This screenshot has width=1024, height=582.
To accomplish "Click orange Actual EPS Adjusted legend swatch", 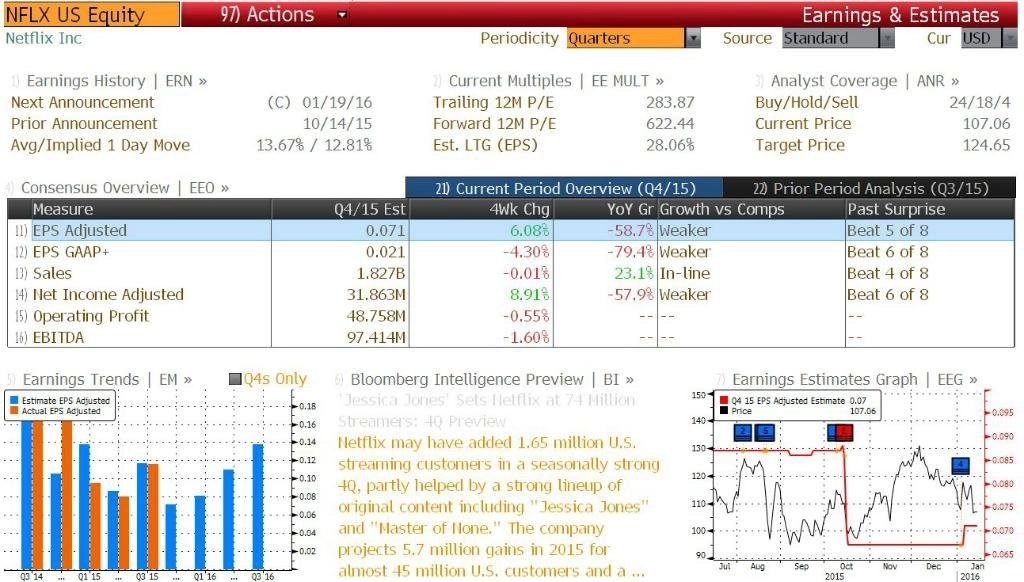I will 14,411.
